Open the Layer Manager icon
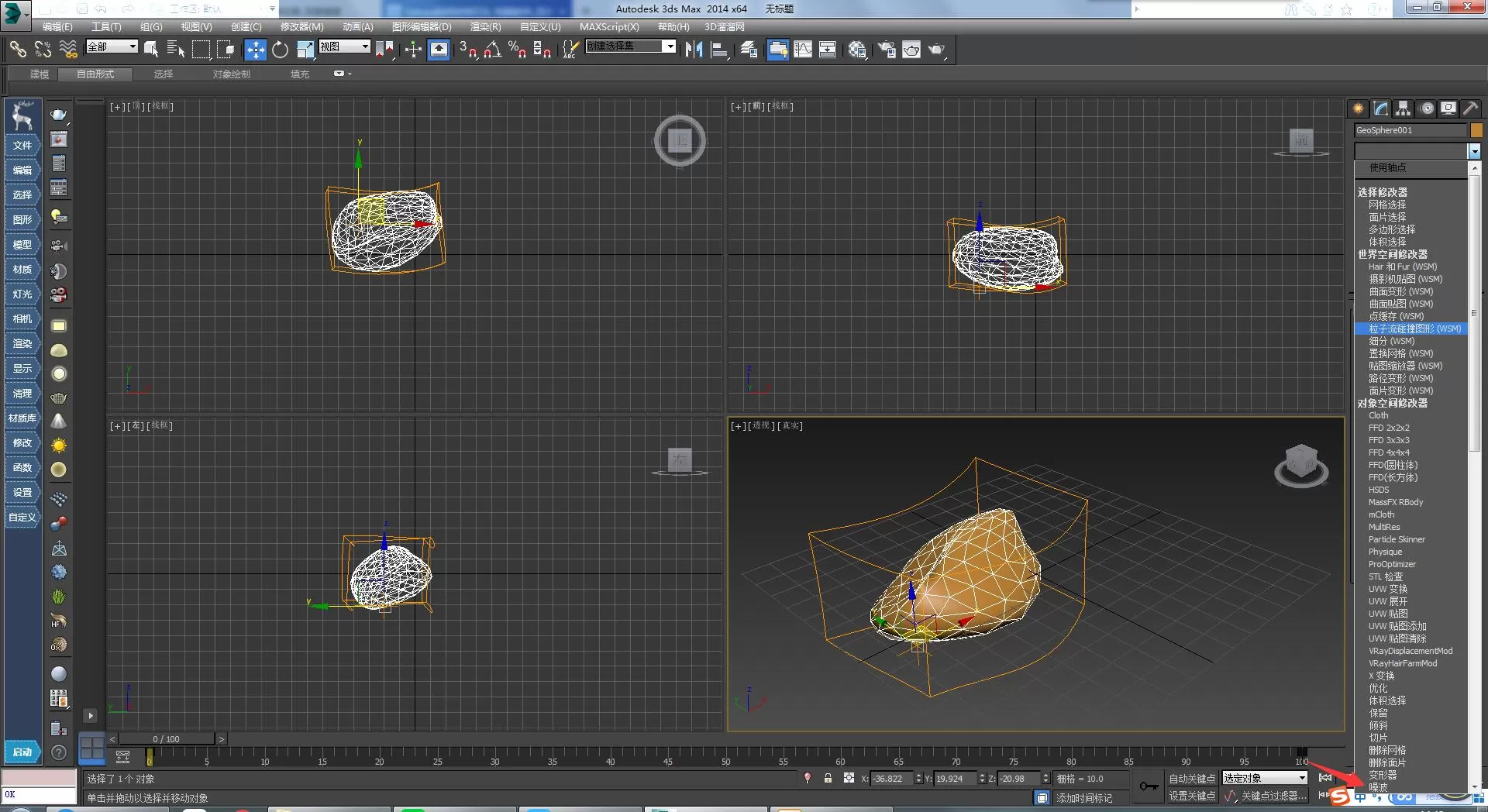The width and height of the screenshot is (1488, 812). pos(749,49)
